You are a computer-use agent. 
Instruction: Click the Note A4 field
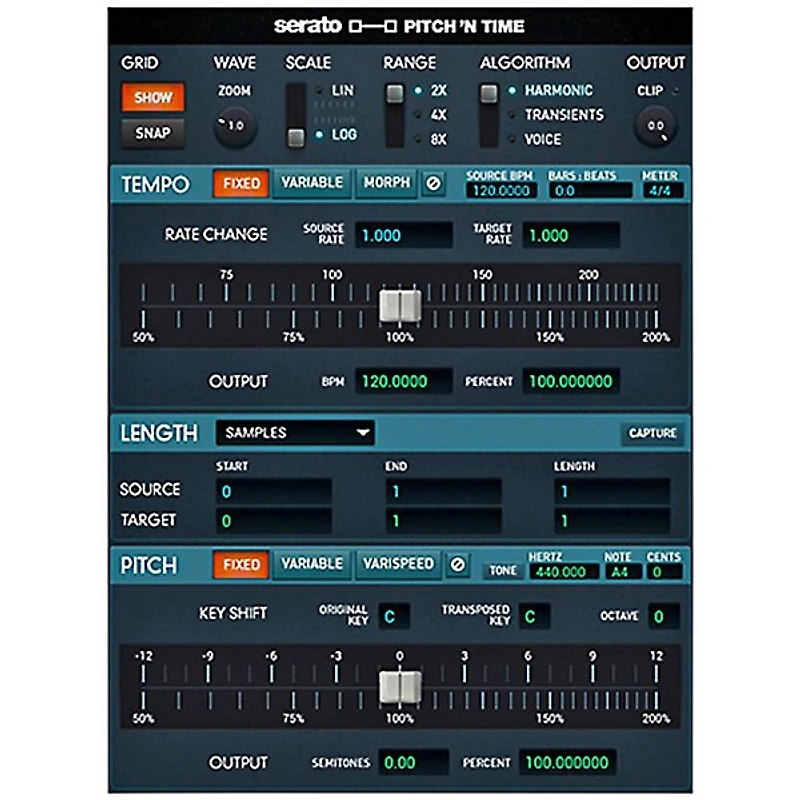tap(623, 572)
